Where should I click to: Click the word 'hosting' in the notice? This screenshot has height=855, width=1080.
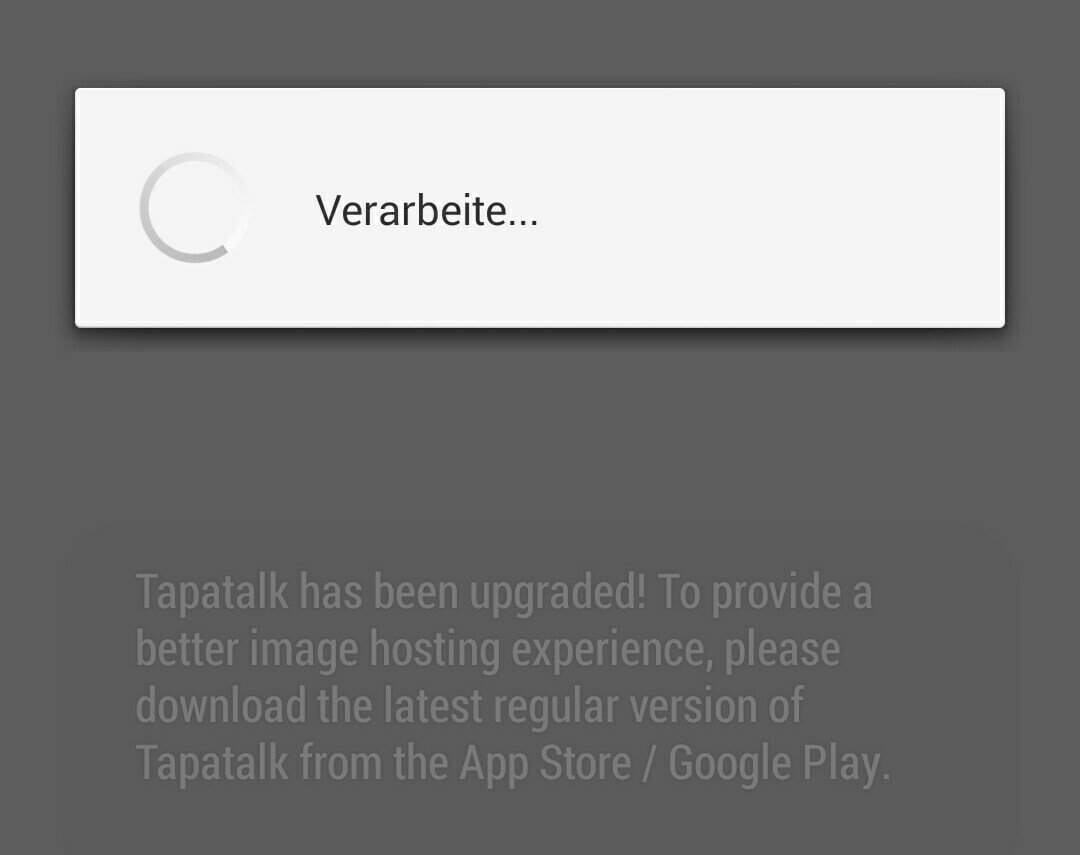click(435, 650)
